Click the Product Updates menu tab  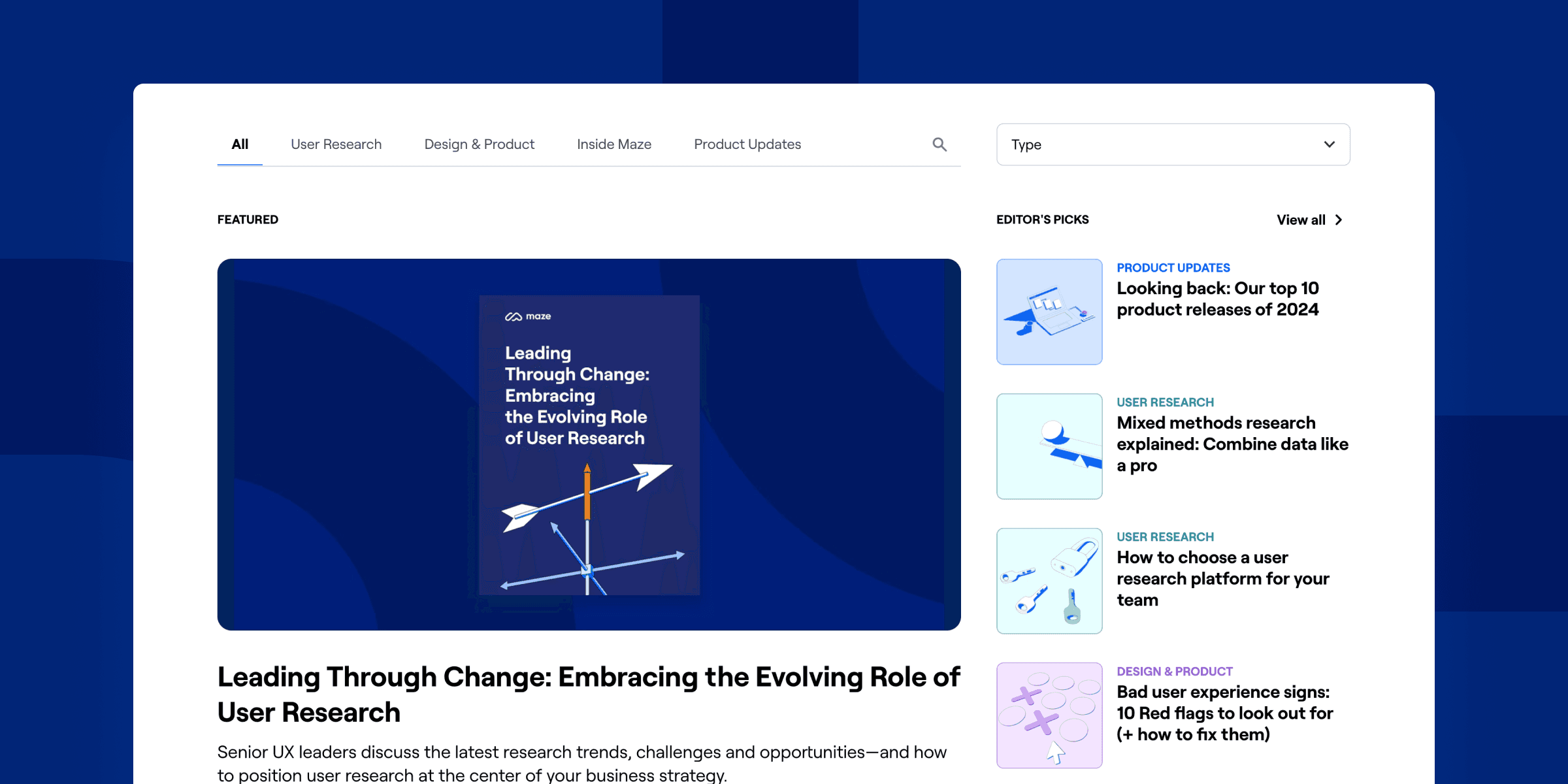click(x=748, y=144)
